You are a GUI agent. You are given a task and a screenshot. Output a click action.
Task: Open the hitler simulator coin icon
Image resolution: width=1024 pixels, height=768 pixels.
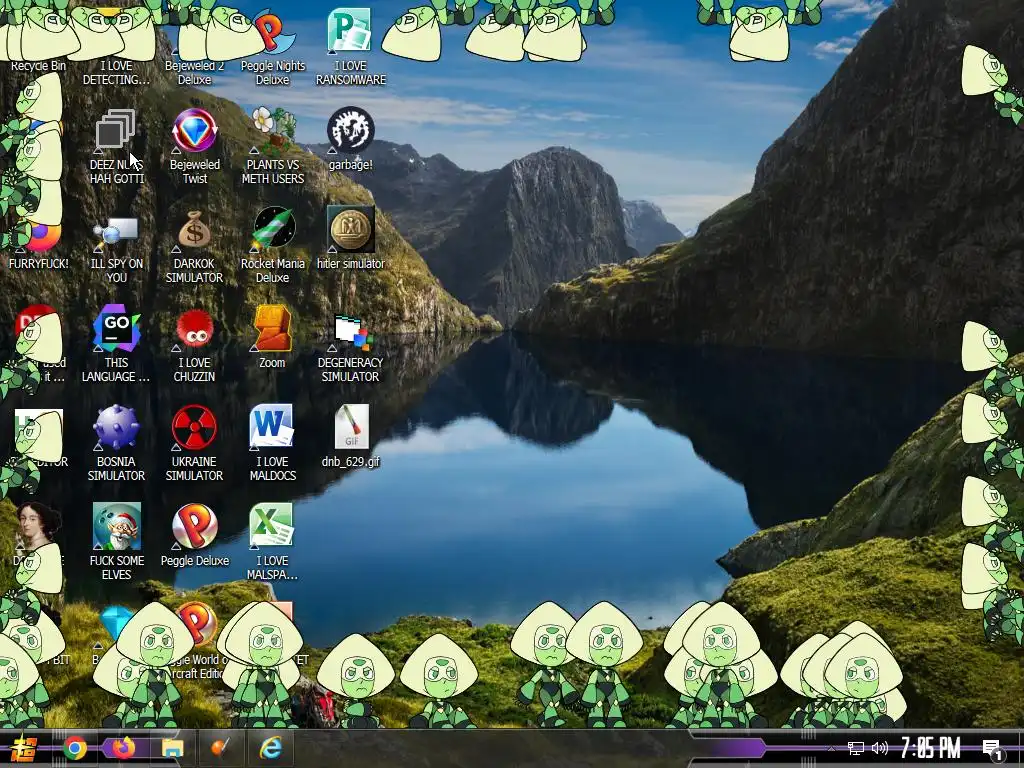coord(351,238)
